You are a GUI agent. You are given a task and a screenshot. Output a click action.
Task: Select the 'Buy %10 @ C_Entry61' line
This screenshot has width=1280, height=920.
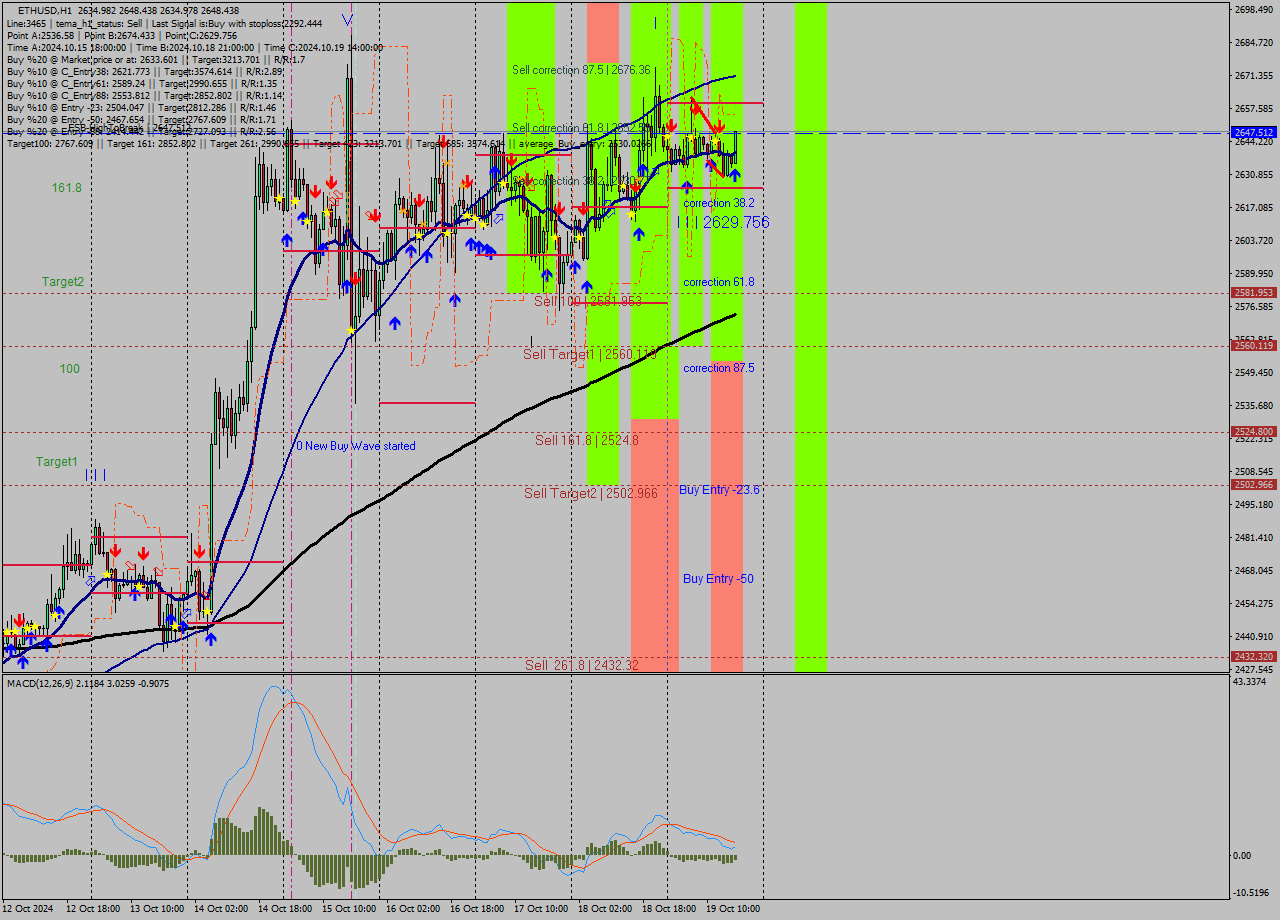[141, 83]
